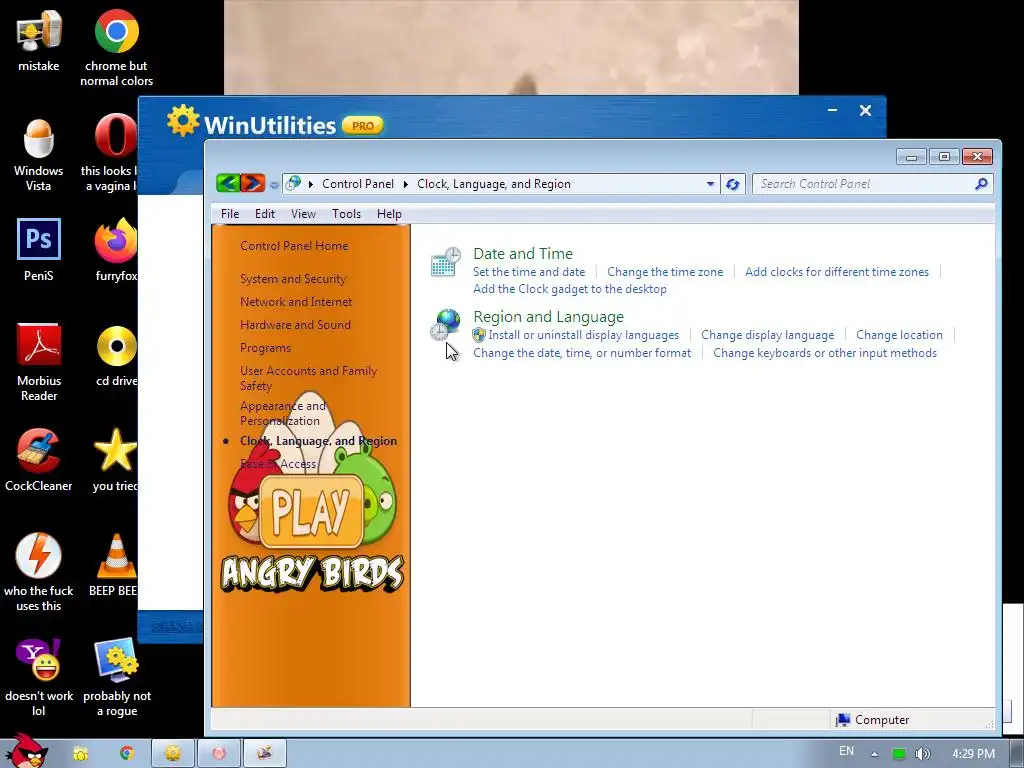Viewport: 1024px width, 768px height.
Task: Open the recent pages dropdown arrow
Action: pos(274,185)
